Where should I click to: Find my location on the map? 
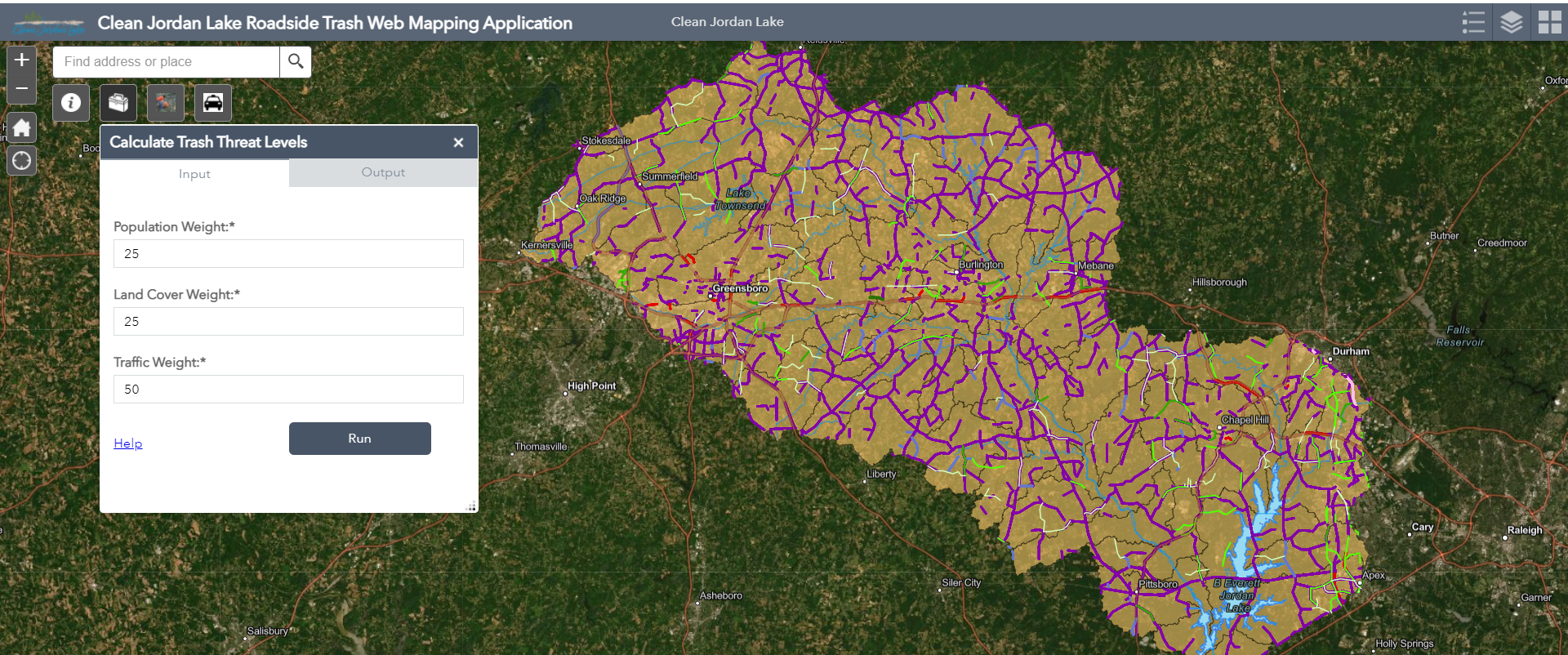point(22,161)
